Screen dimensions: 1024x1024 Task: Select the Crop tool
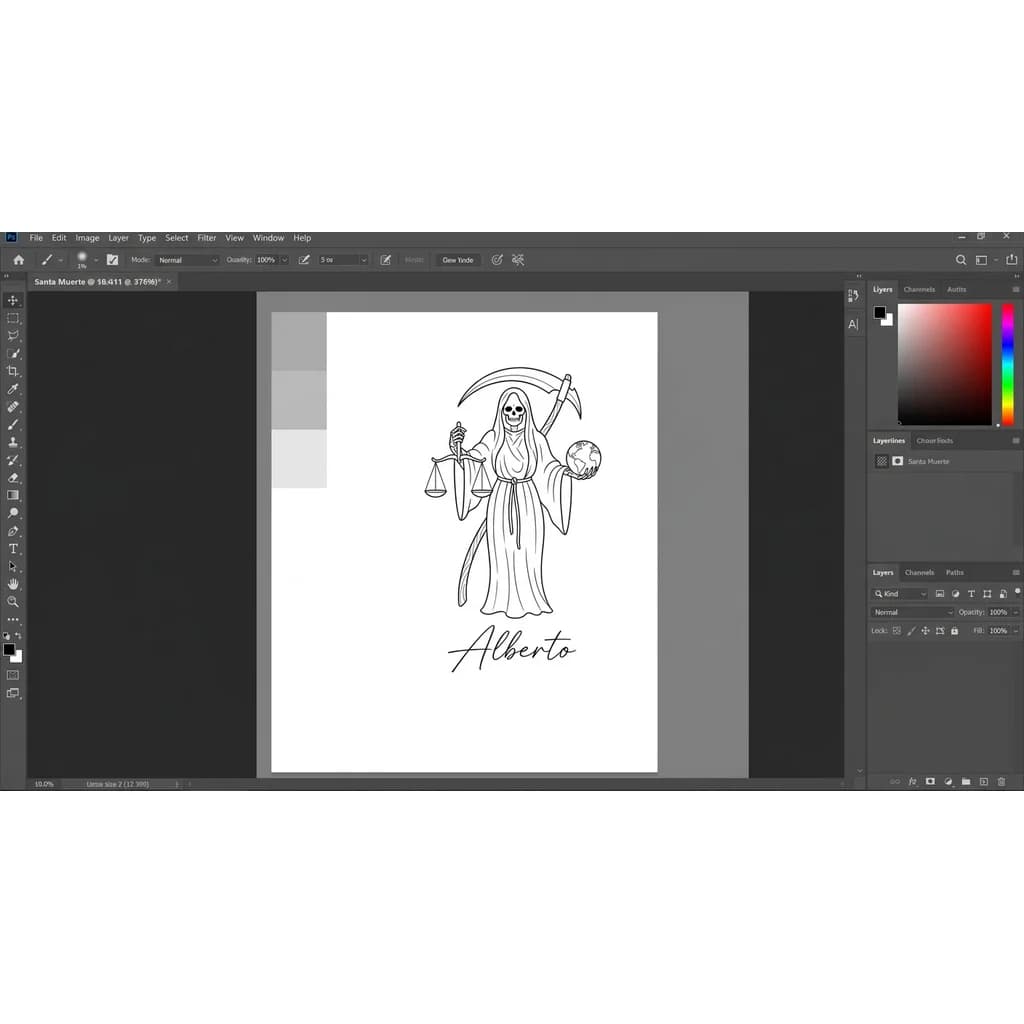point(12,371)
